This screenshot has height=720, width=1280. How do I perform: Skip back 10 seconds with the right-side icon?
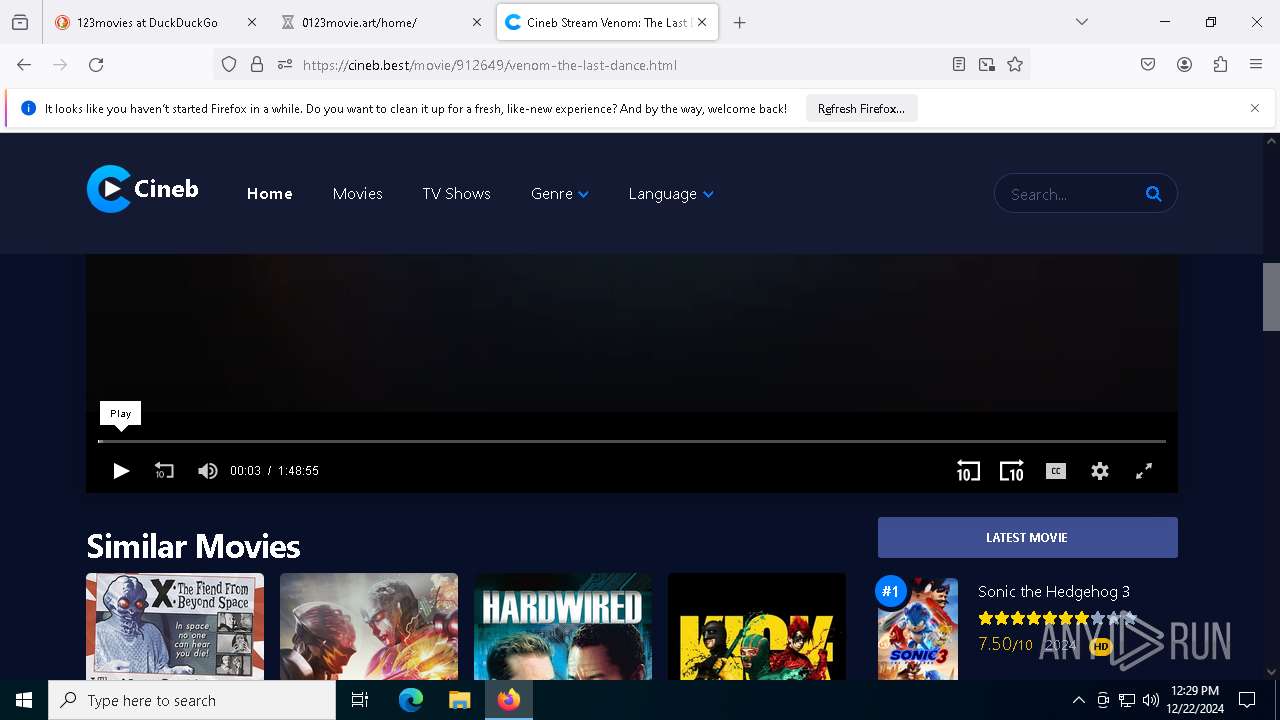click(x=968, y=471)
